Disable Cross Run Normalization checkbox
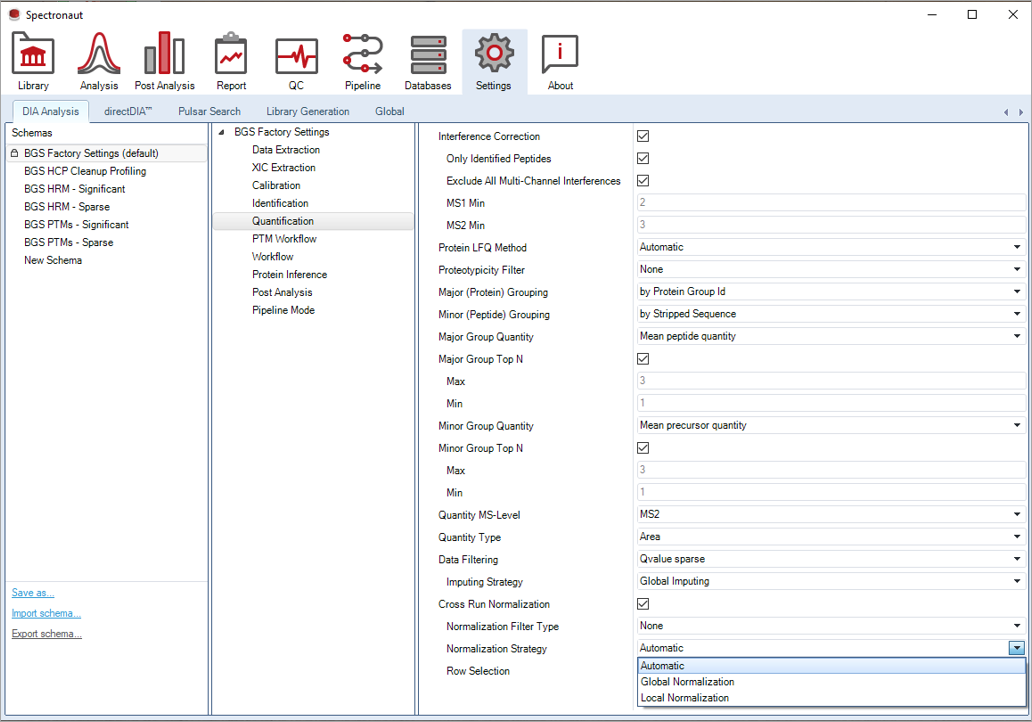 643,604
